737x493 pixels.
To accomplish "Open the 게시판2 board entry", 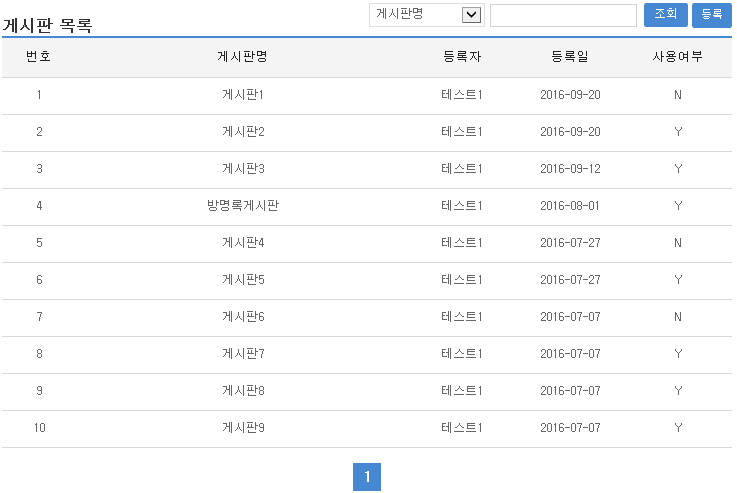I will (242, 132).
